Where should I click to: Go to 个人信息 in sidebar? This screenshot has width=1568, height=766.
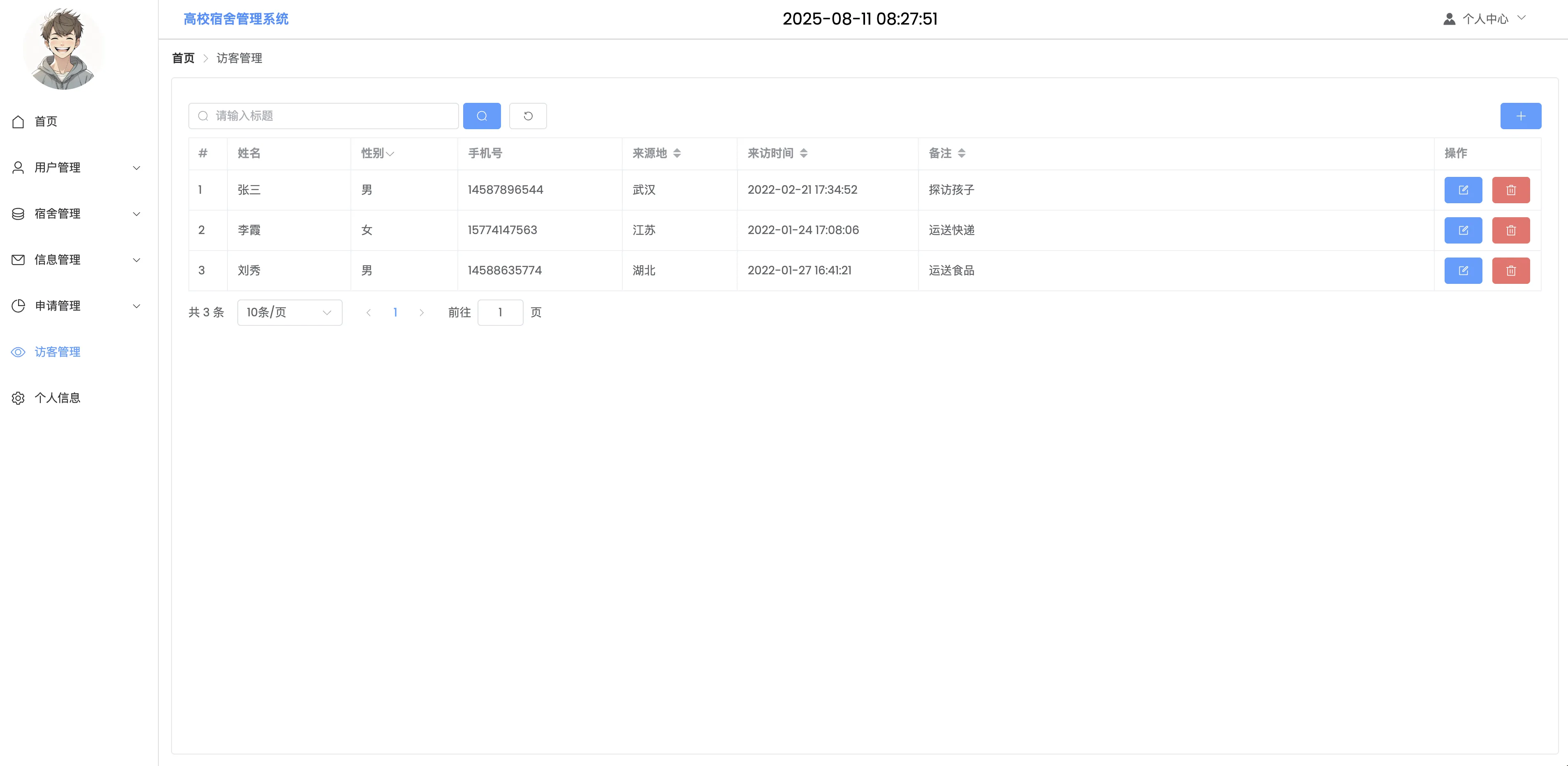coord(57,398)
